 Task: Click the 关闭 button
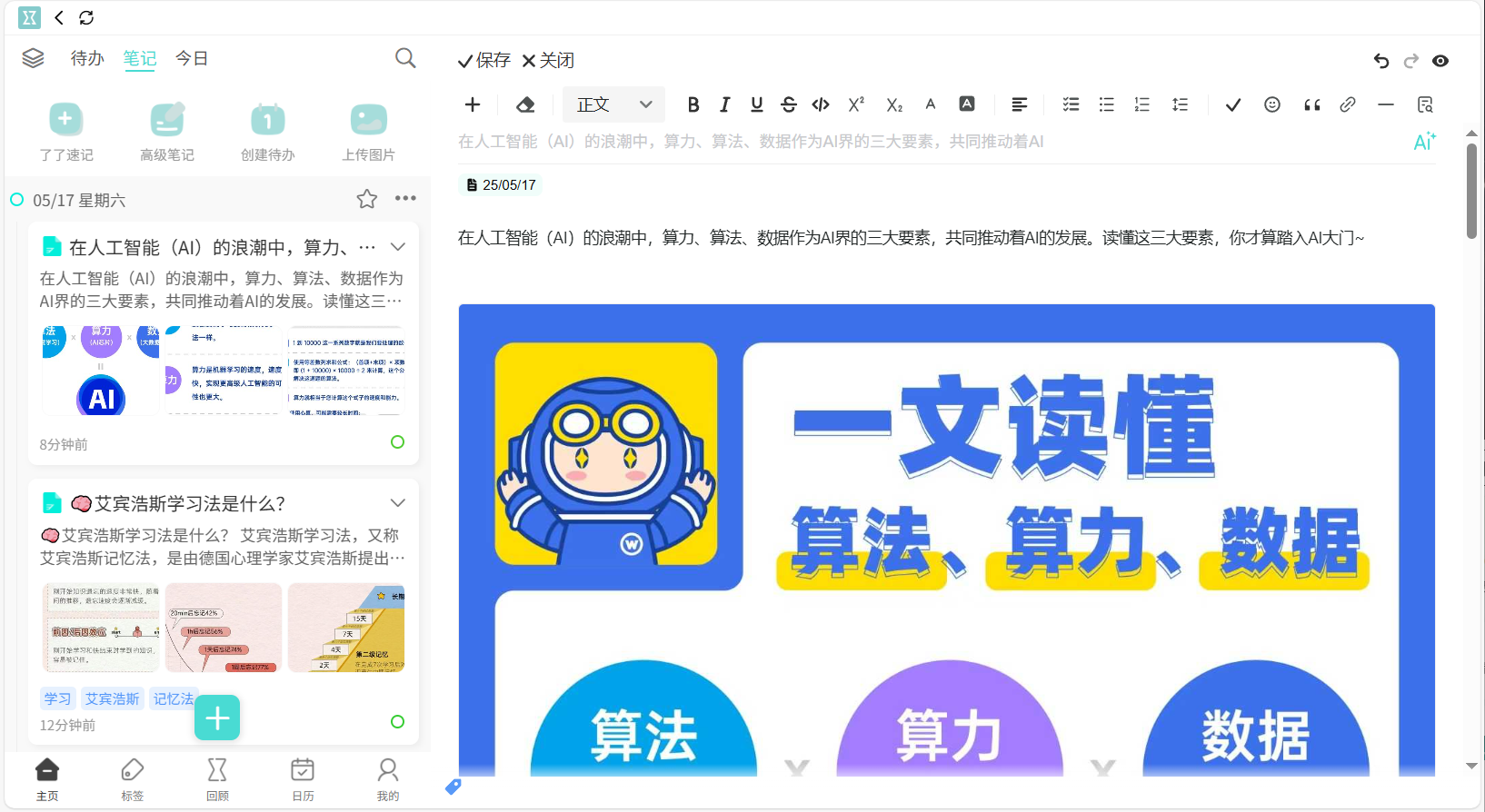(x=548, y=61)
